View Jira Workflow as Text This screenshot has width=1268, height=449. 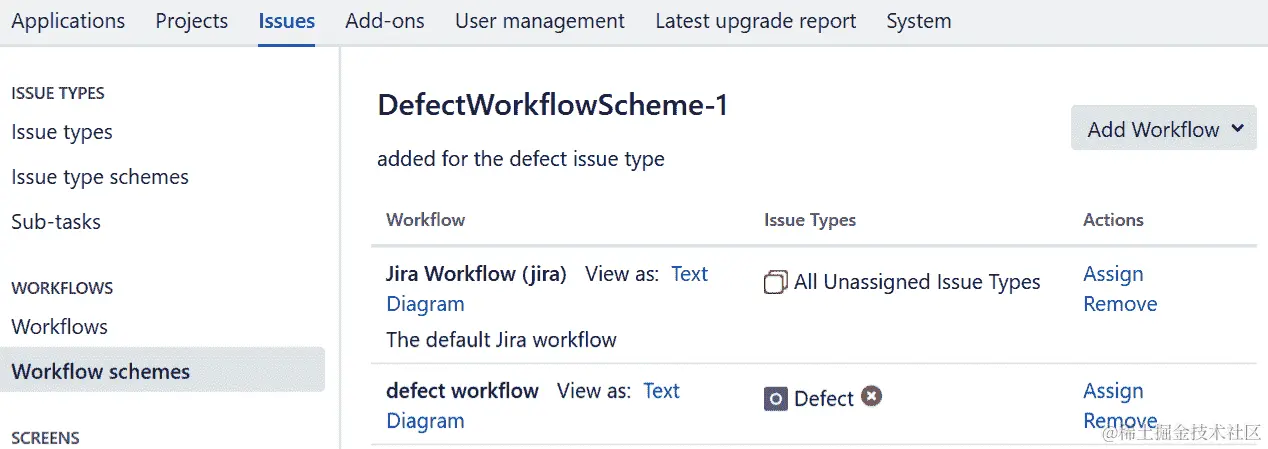(x=689, y=274)
